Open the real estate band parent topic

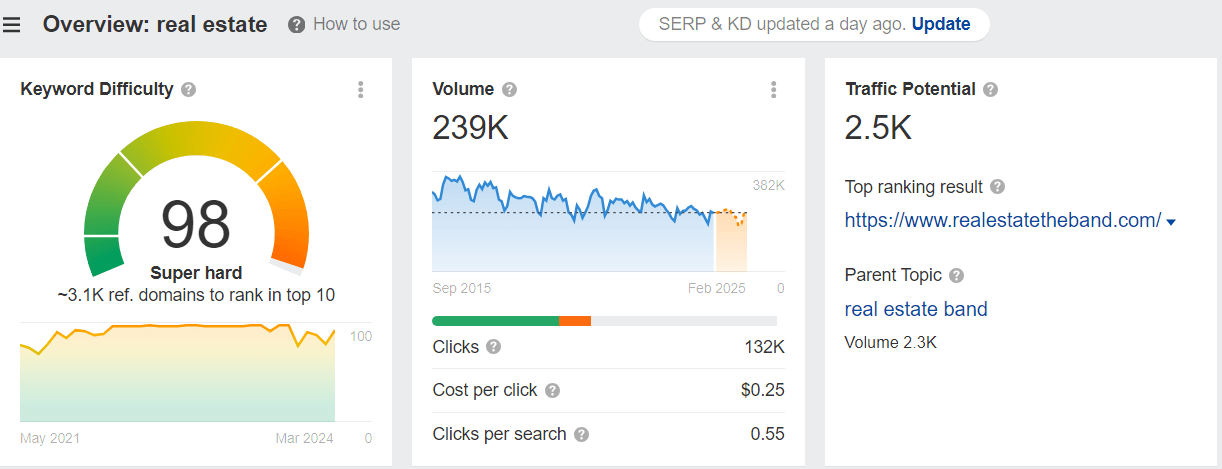coord(916,309)
